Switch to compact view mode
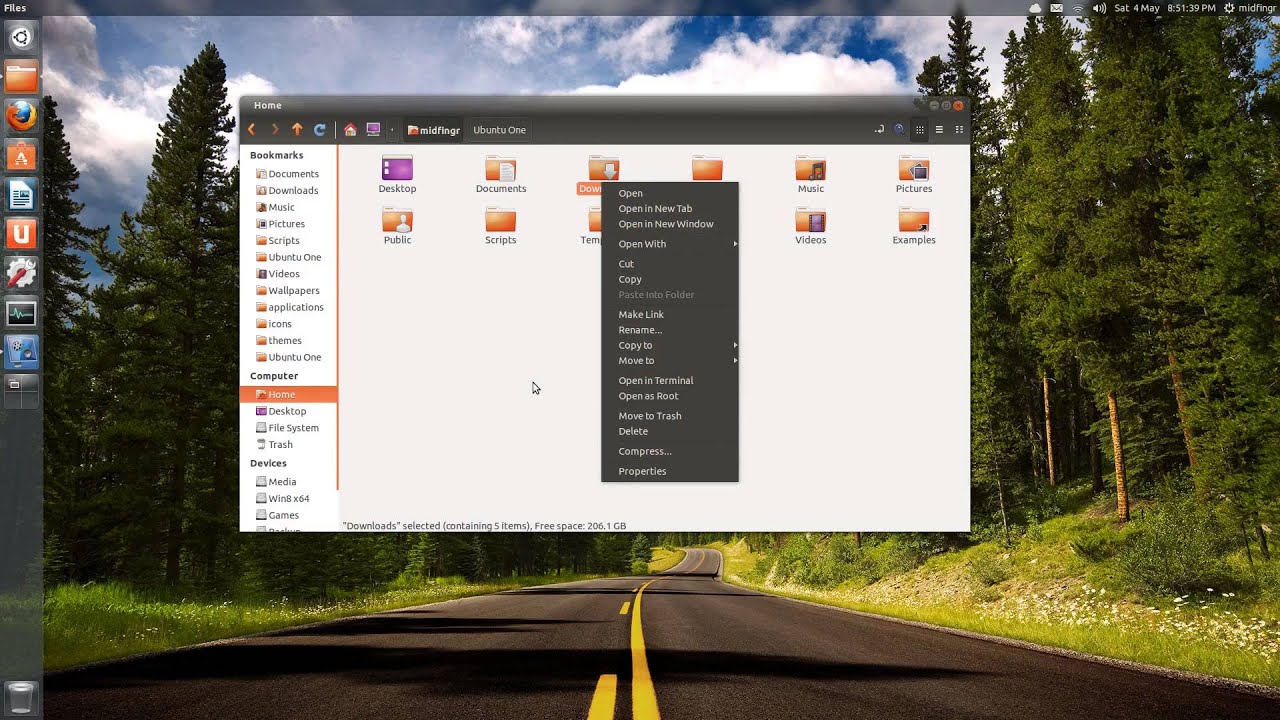1280x720 pixels. point(959,130)
